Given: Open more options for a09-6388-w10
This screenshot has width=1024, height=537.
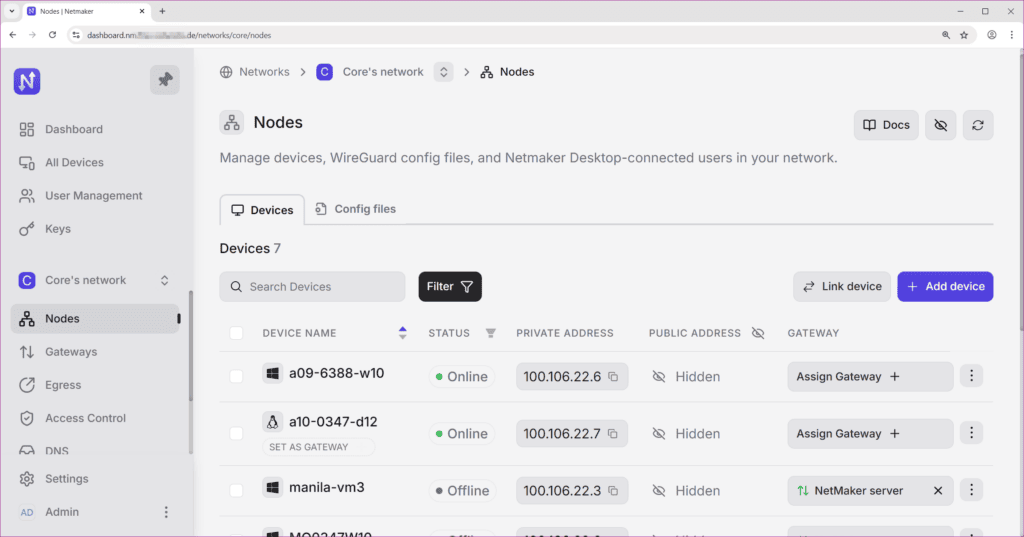Looking at the screenshot, I should click(971, 376).
